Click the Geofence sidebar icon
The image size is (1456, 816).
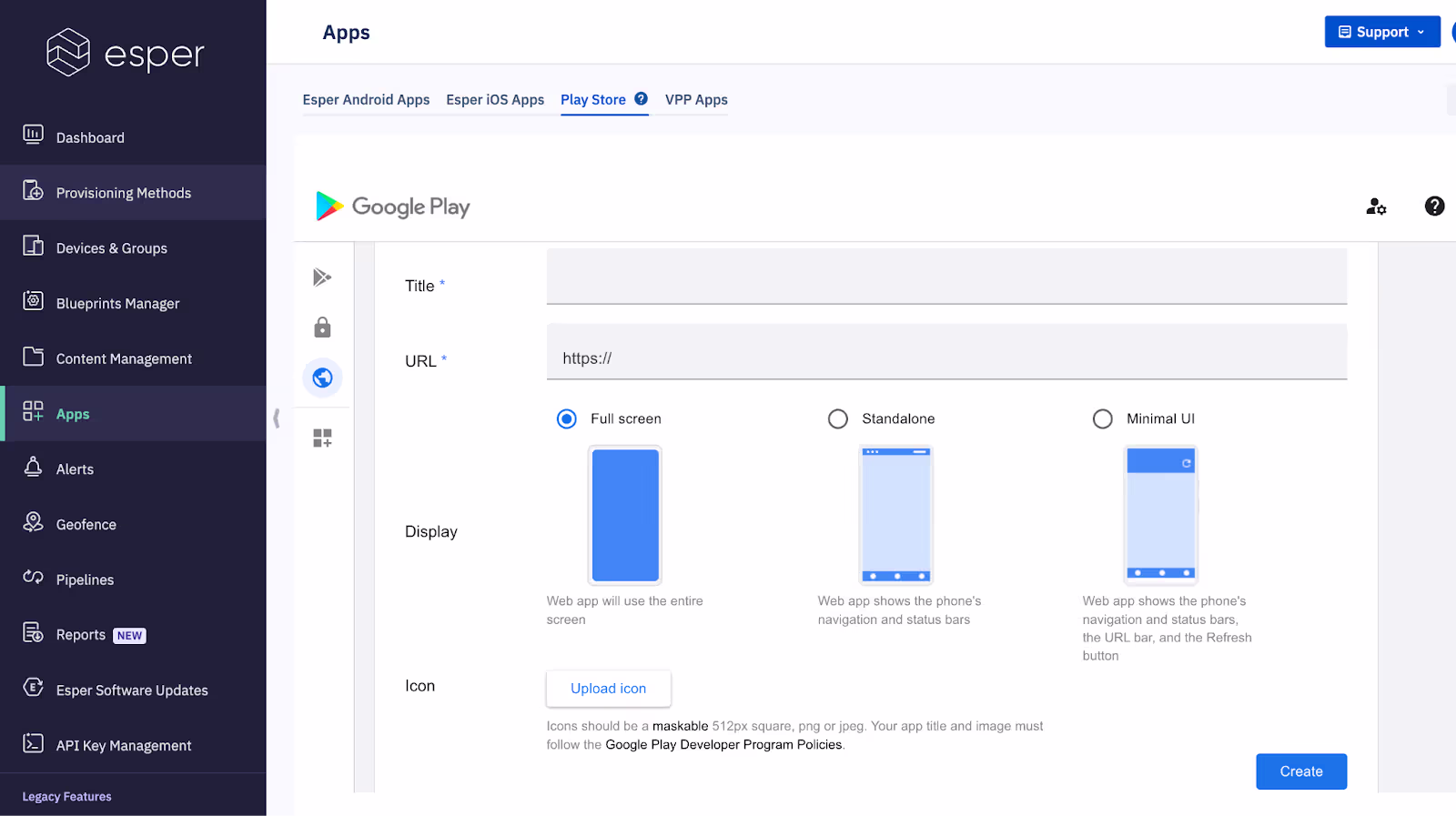pos(33,523)
